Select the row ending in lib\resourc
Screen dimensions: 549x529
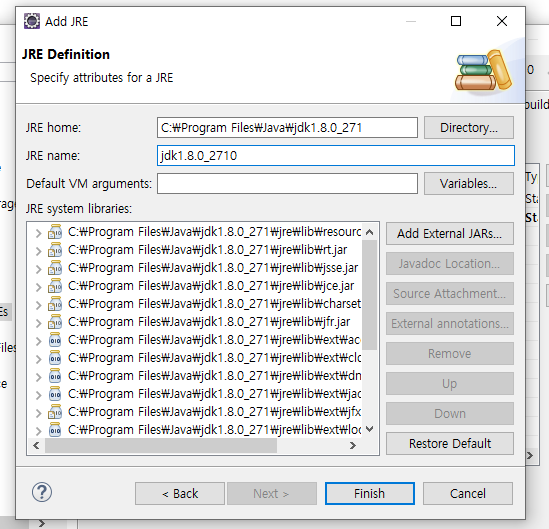pyautogui.click(x=214, y=232)
